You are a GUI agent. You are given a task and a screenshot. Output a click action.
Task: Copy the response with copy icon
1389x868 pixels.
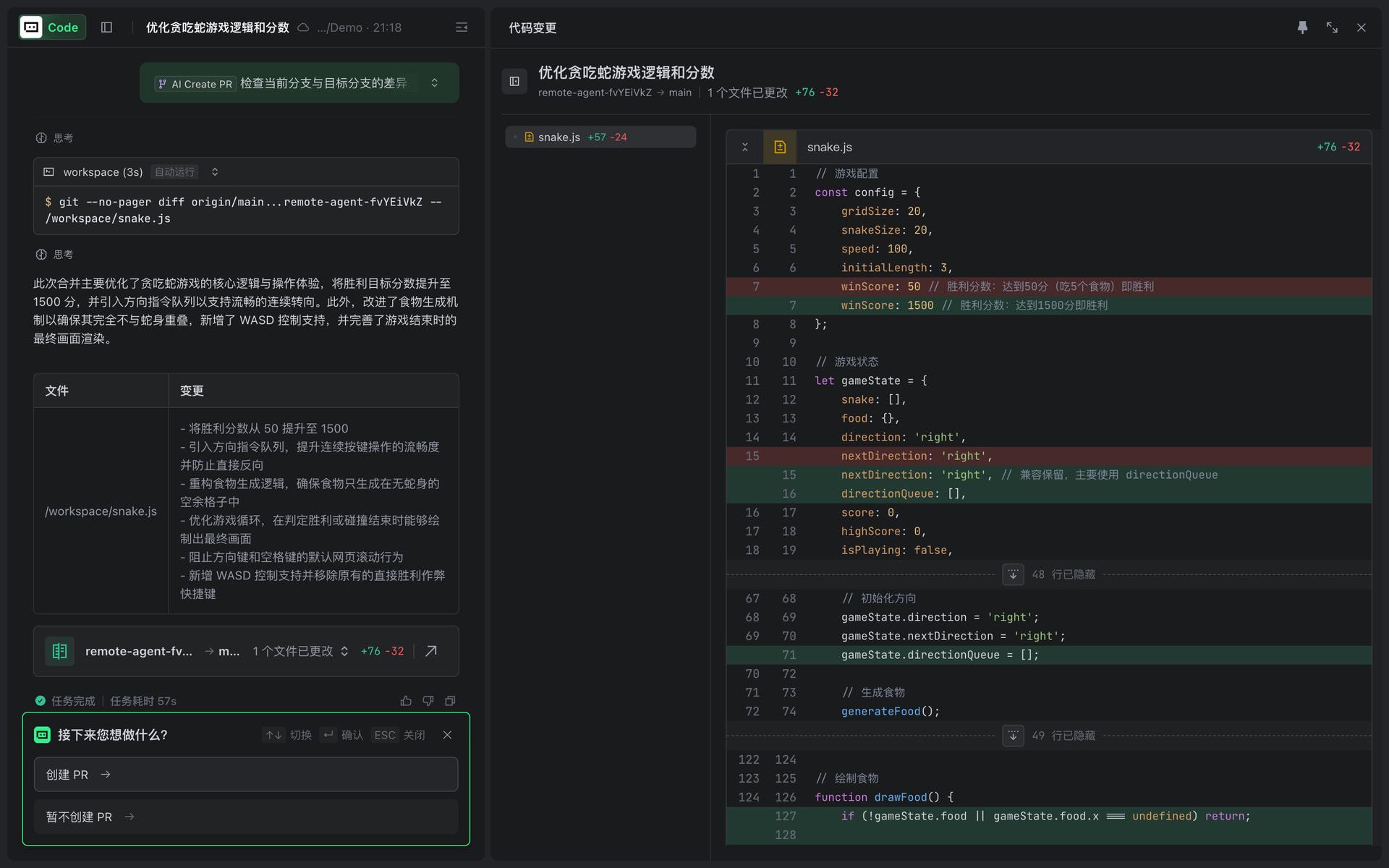pos(450,701)
